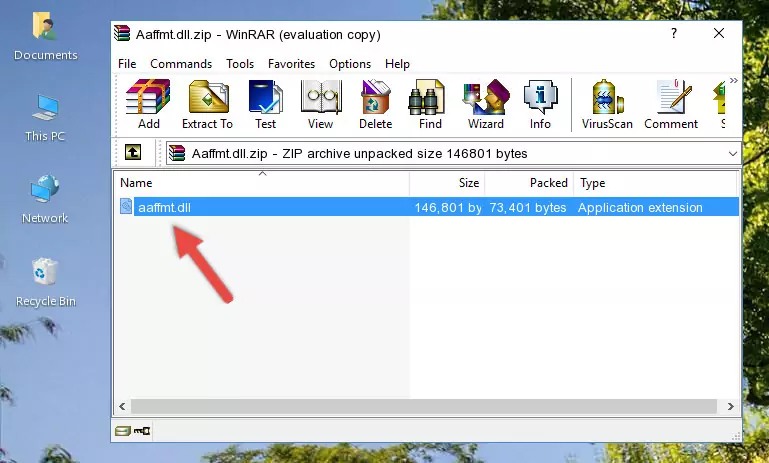Expand the hidden toolbar buttons chevron
The width and height of the screenshot is (769, 463).
[x=733, y=80]
